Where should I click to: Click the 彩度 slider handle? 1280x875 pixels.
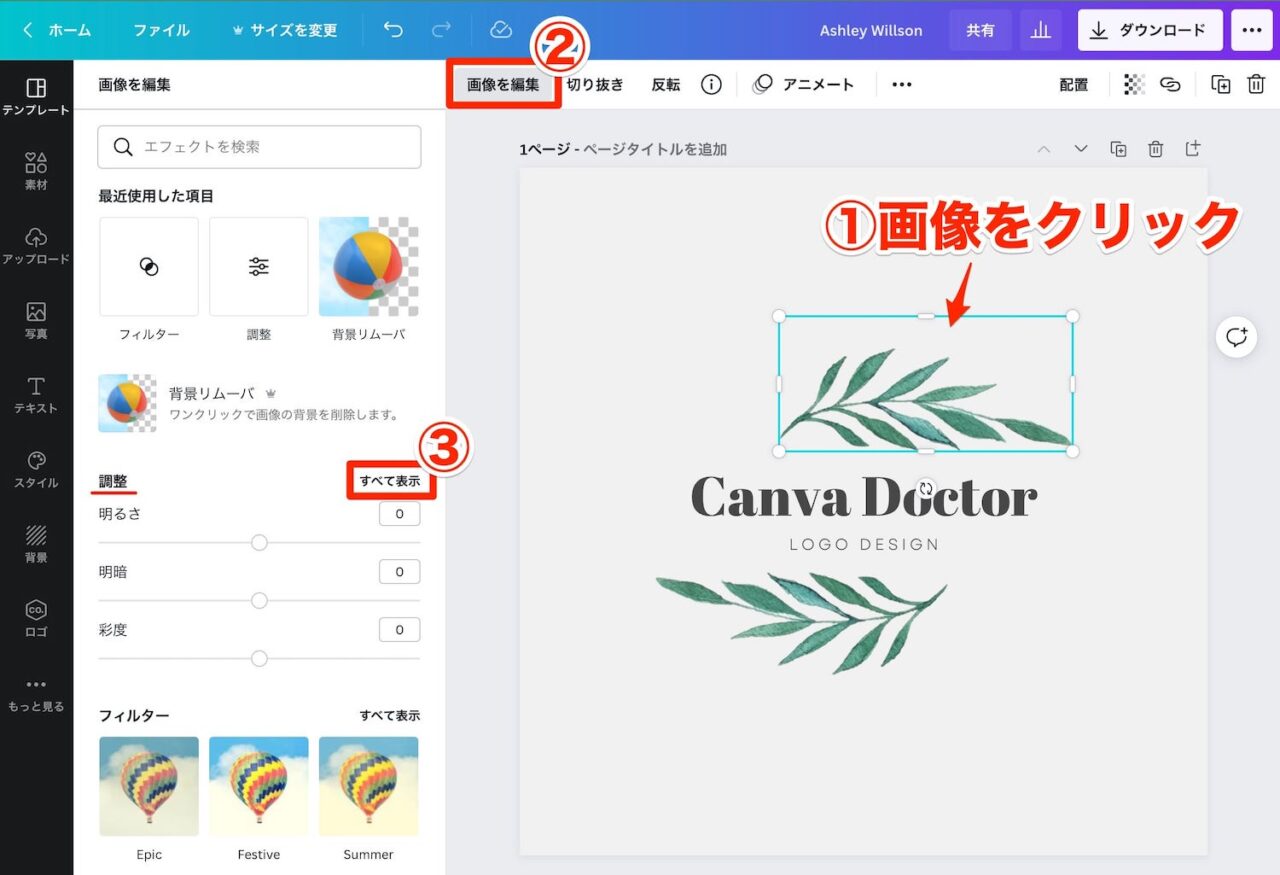tap(259, 658)
